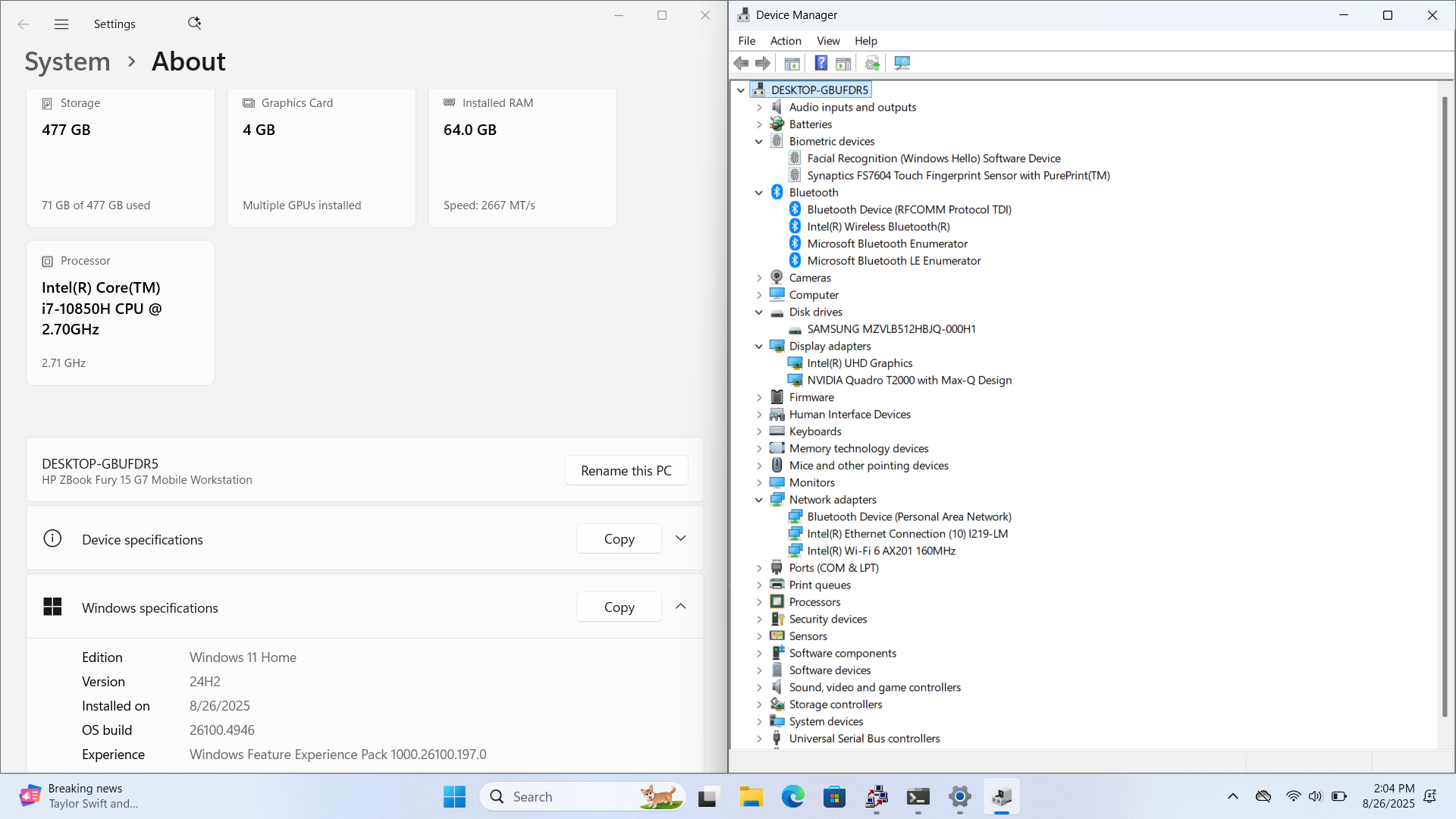The width and height of the screenshot is (1456, 819).
Task: Open the File menu in Device Manager
Action: click(747, 41)
